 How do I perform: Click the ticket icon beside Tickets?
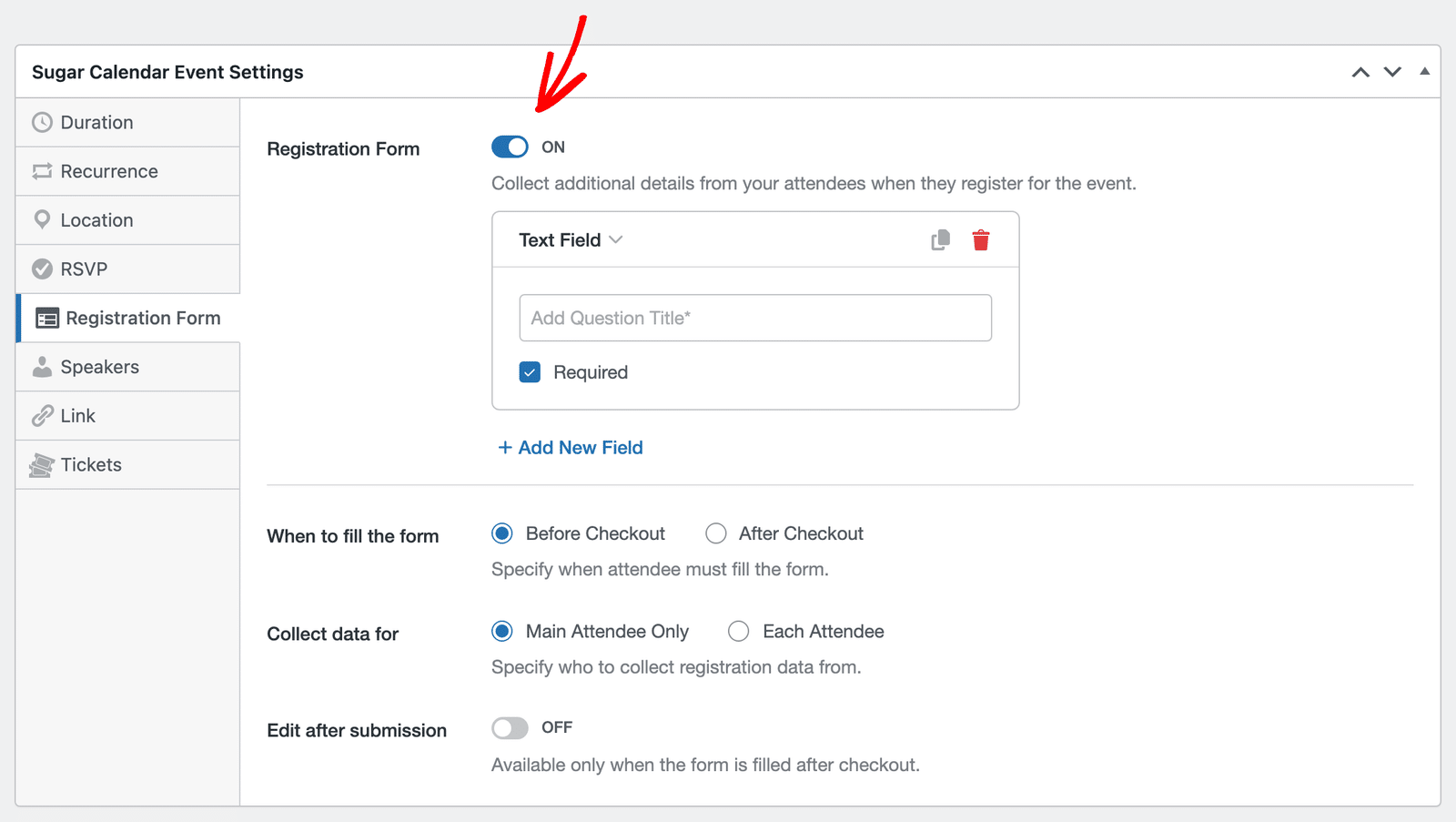coord(42,464)
